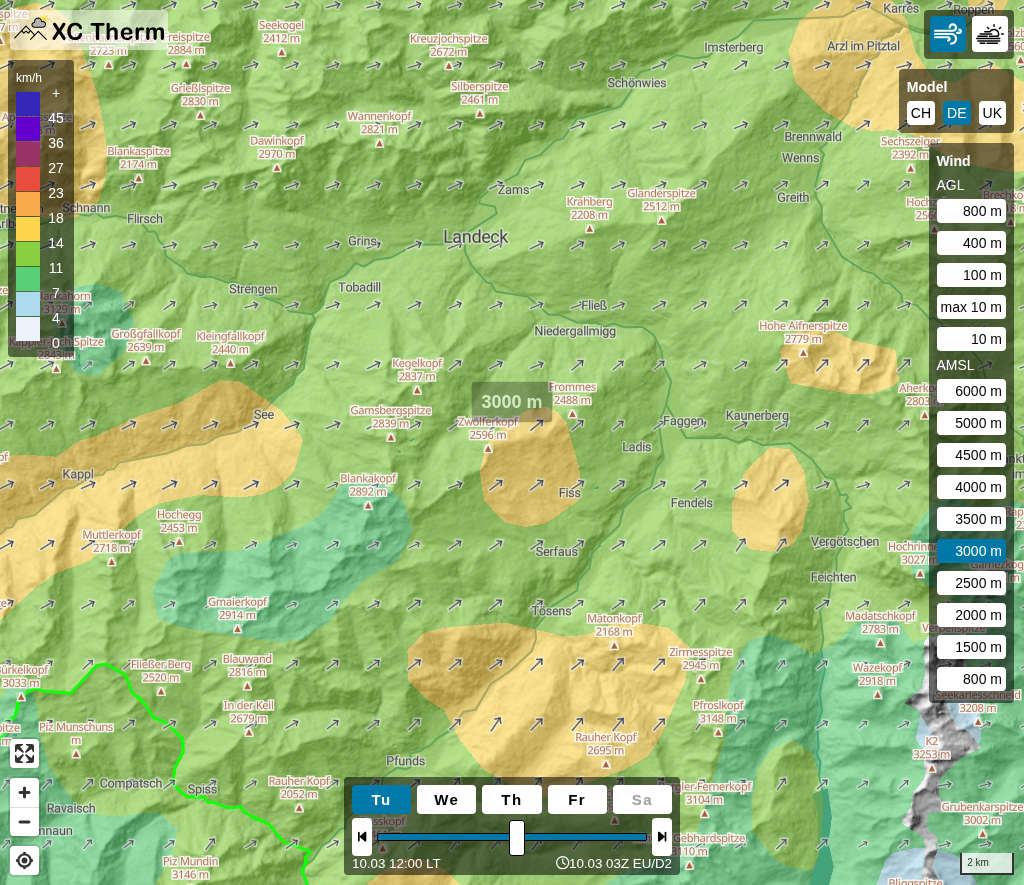Select the wind layer icon
The width and height of the screenshot is (1024, 885).
947,35
